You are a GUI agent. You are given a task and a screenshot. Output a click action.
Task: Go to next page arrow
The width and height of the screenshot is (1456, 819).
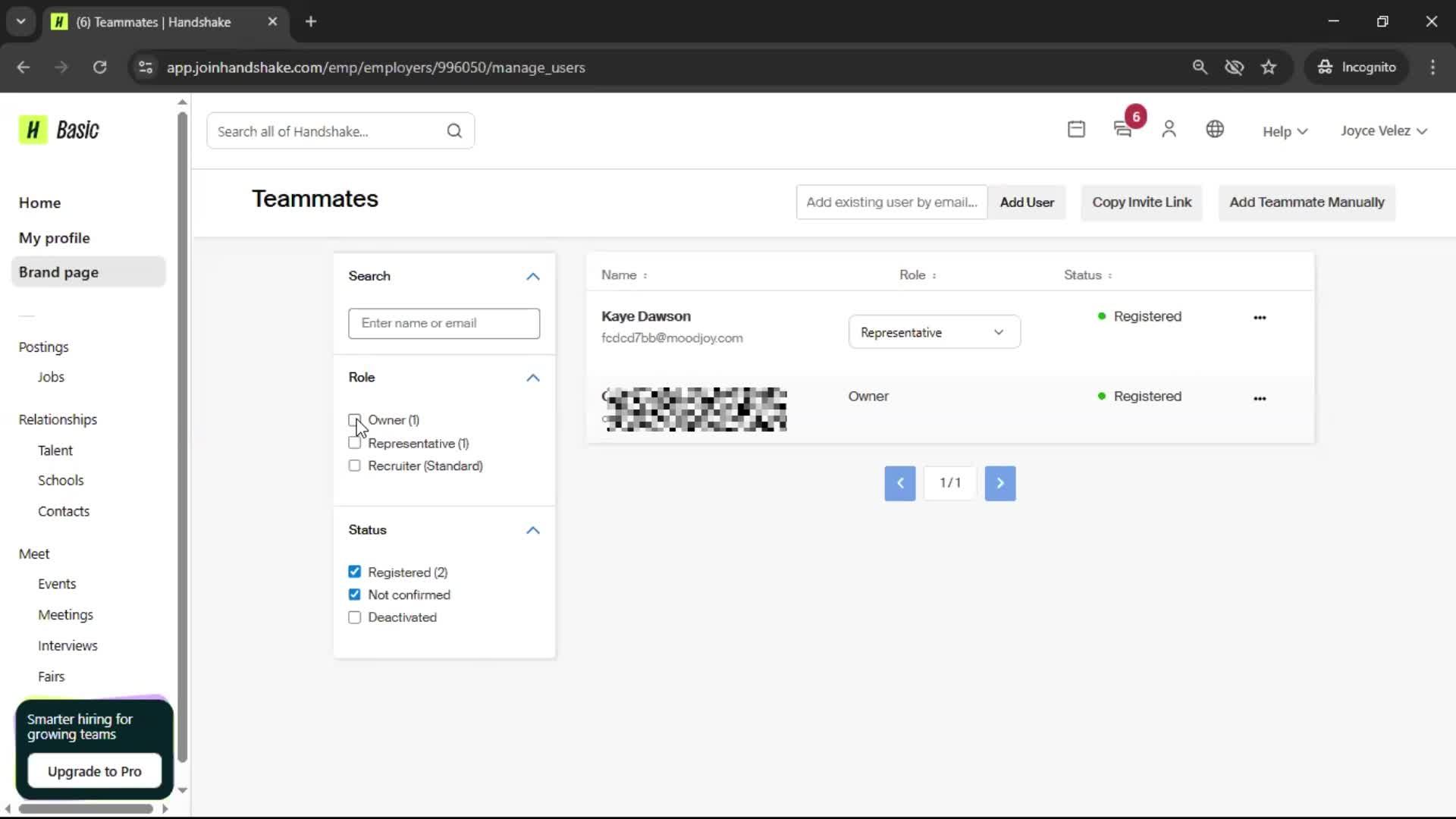tap(1000, 483)
